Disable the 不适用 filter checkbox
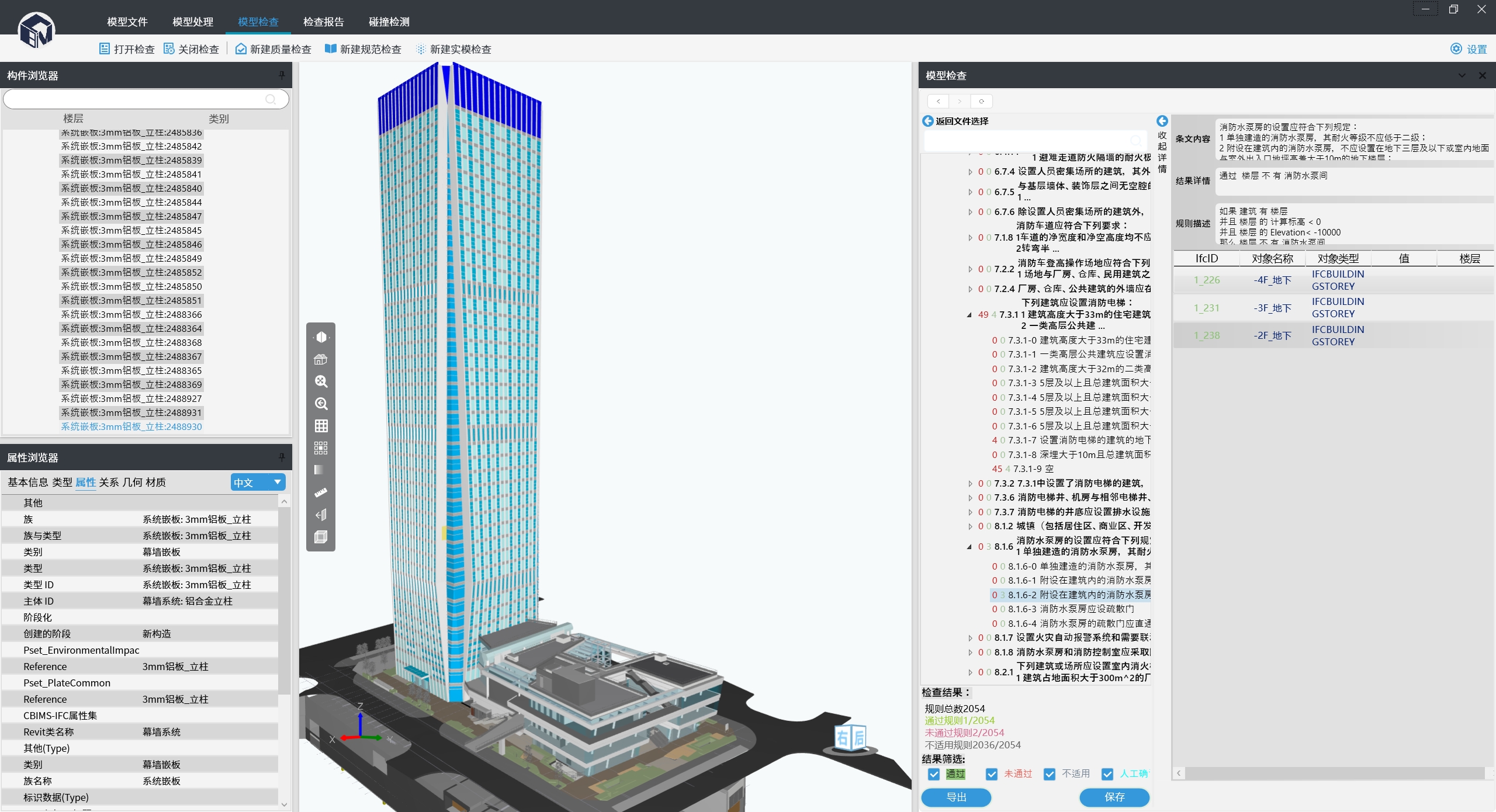Image resolution: width=1496 pixels, height=812 pixels. click(1049, 773)
